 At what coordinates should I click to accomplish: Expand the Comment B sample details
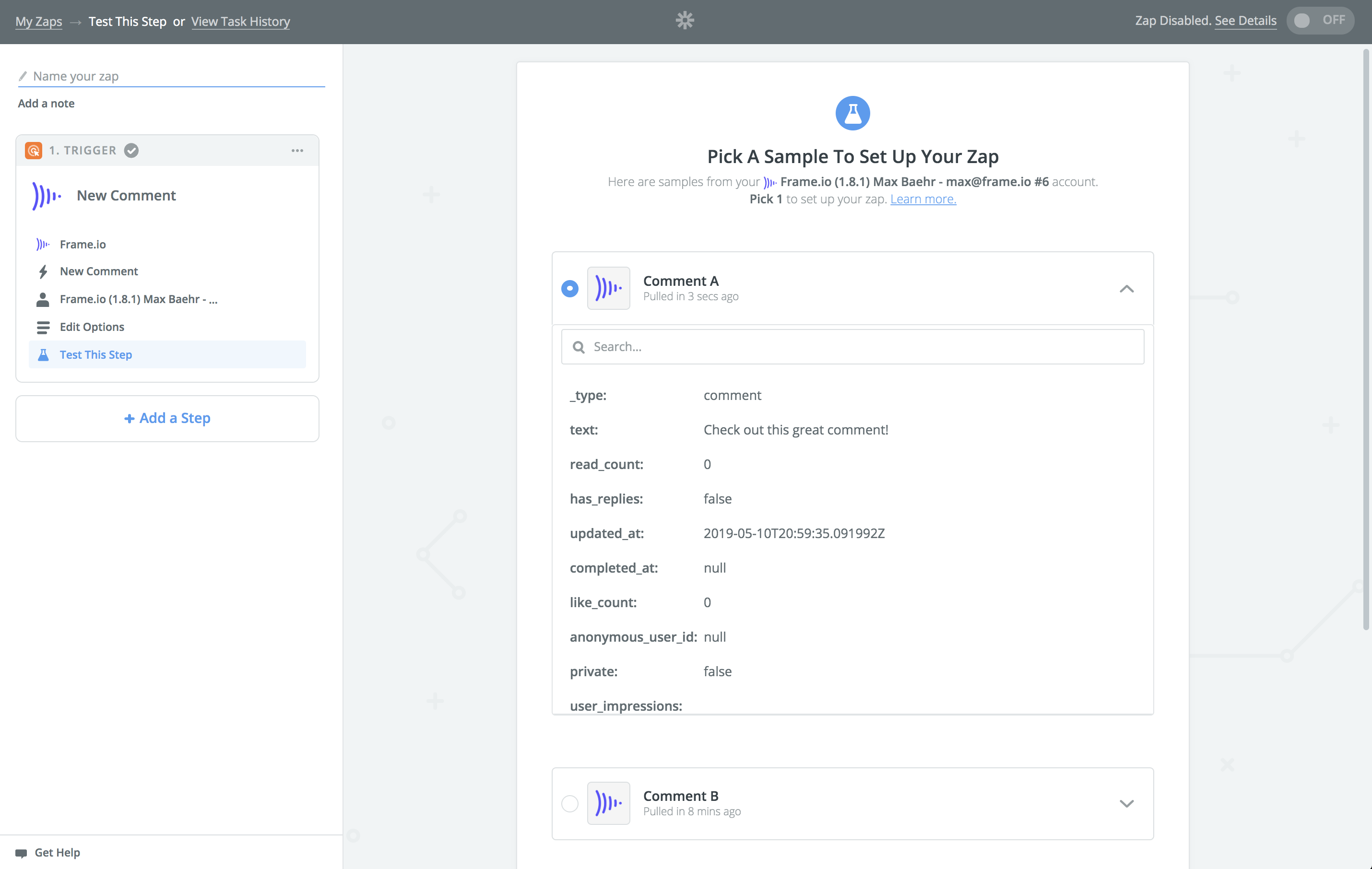pyautogui.click(x=1126, y=803)
